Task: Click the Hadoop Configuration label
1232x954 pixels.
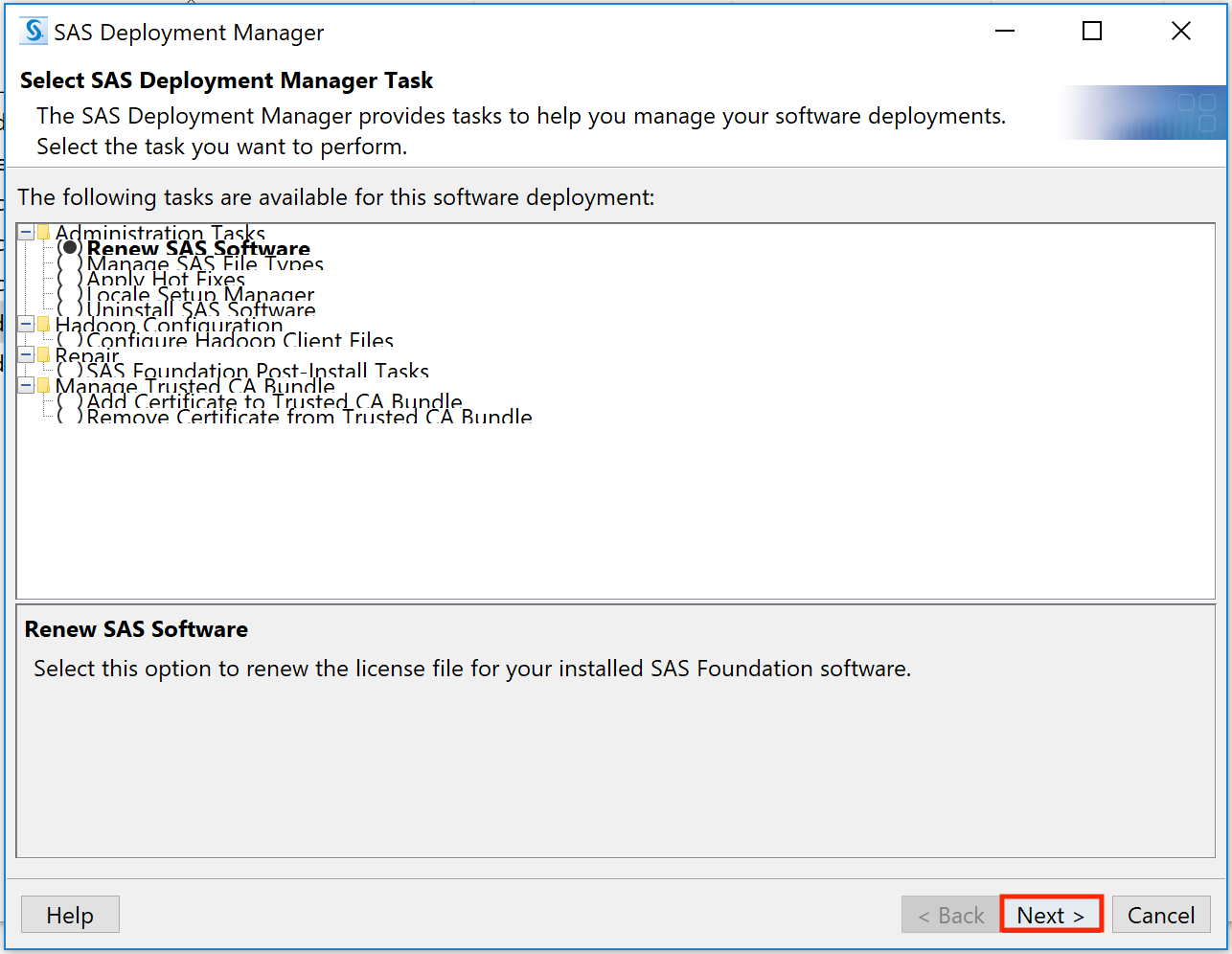Action: [x=169, y=325]
